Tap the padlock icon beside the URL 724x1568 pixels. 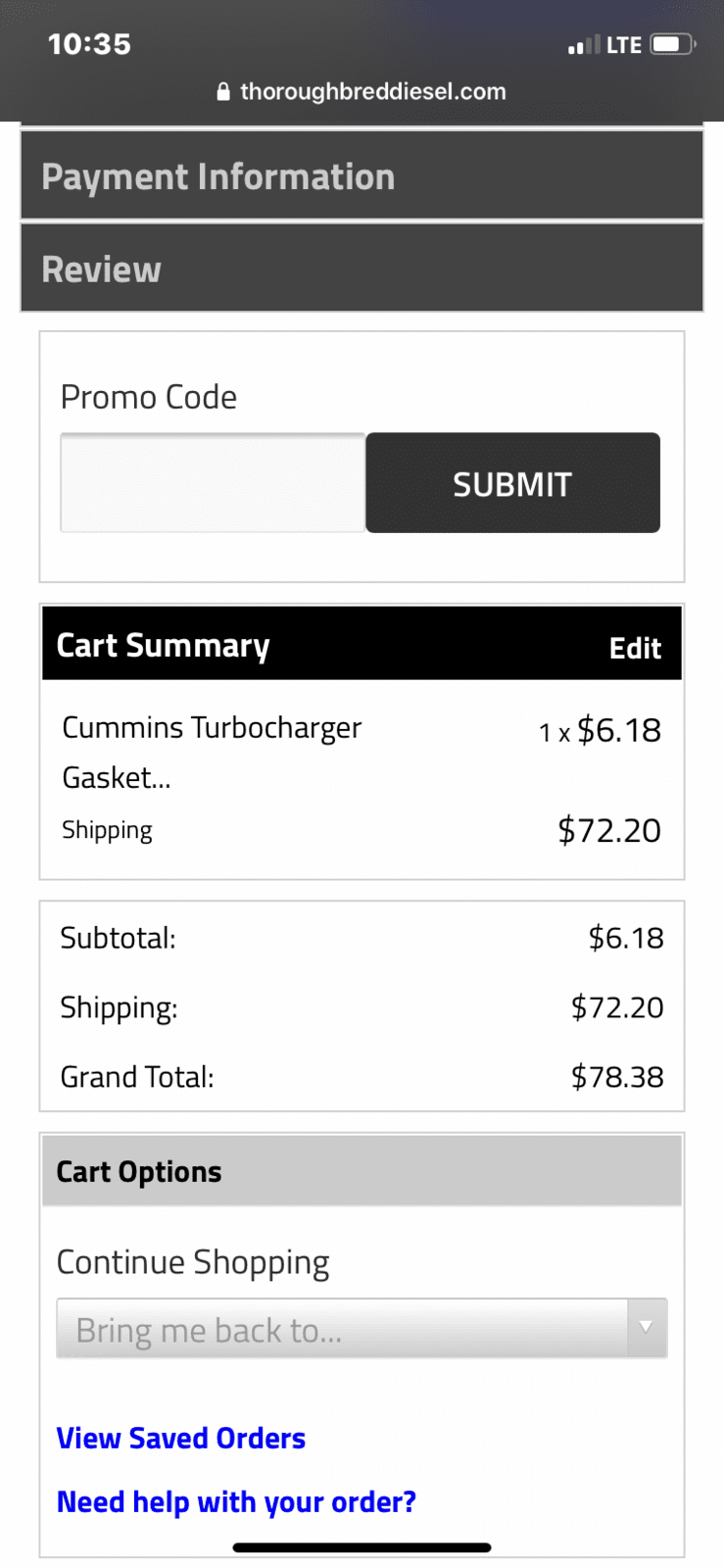222,92
